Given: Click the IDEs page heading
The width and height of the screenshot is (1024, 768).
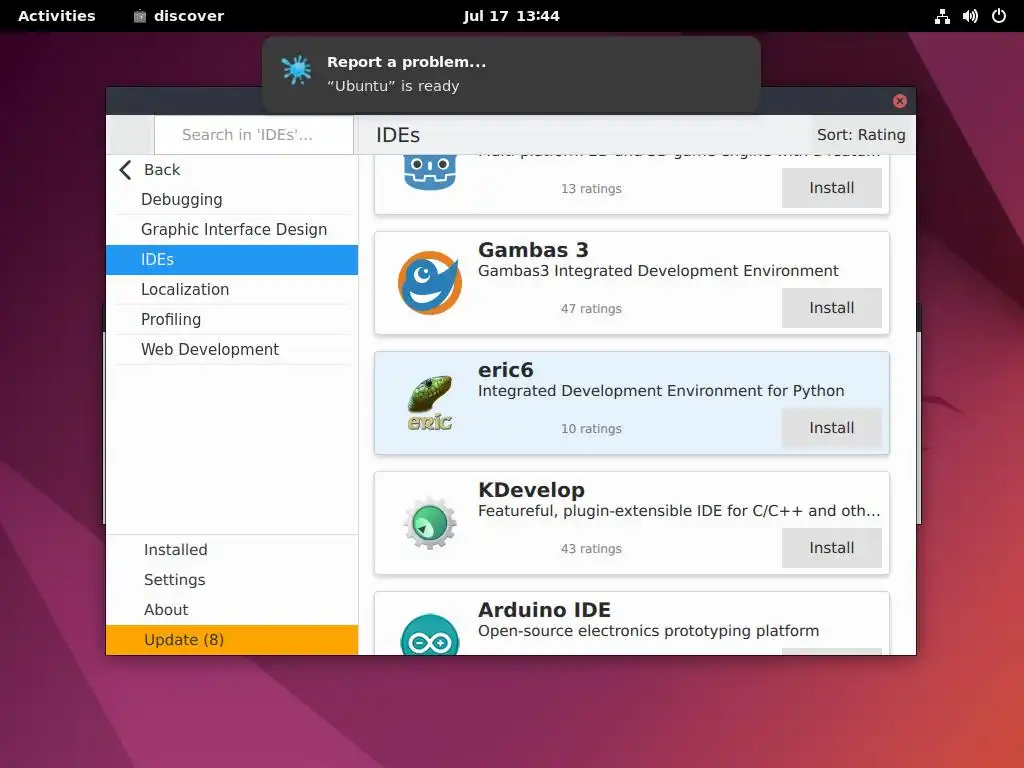Looking at the screenshot, I should pyautogui.click(x=398, y=135).
